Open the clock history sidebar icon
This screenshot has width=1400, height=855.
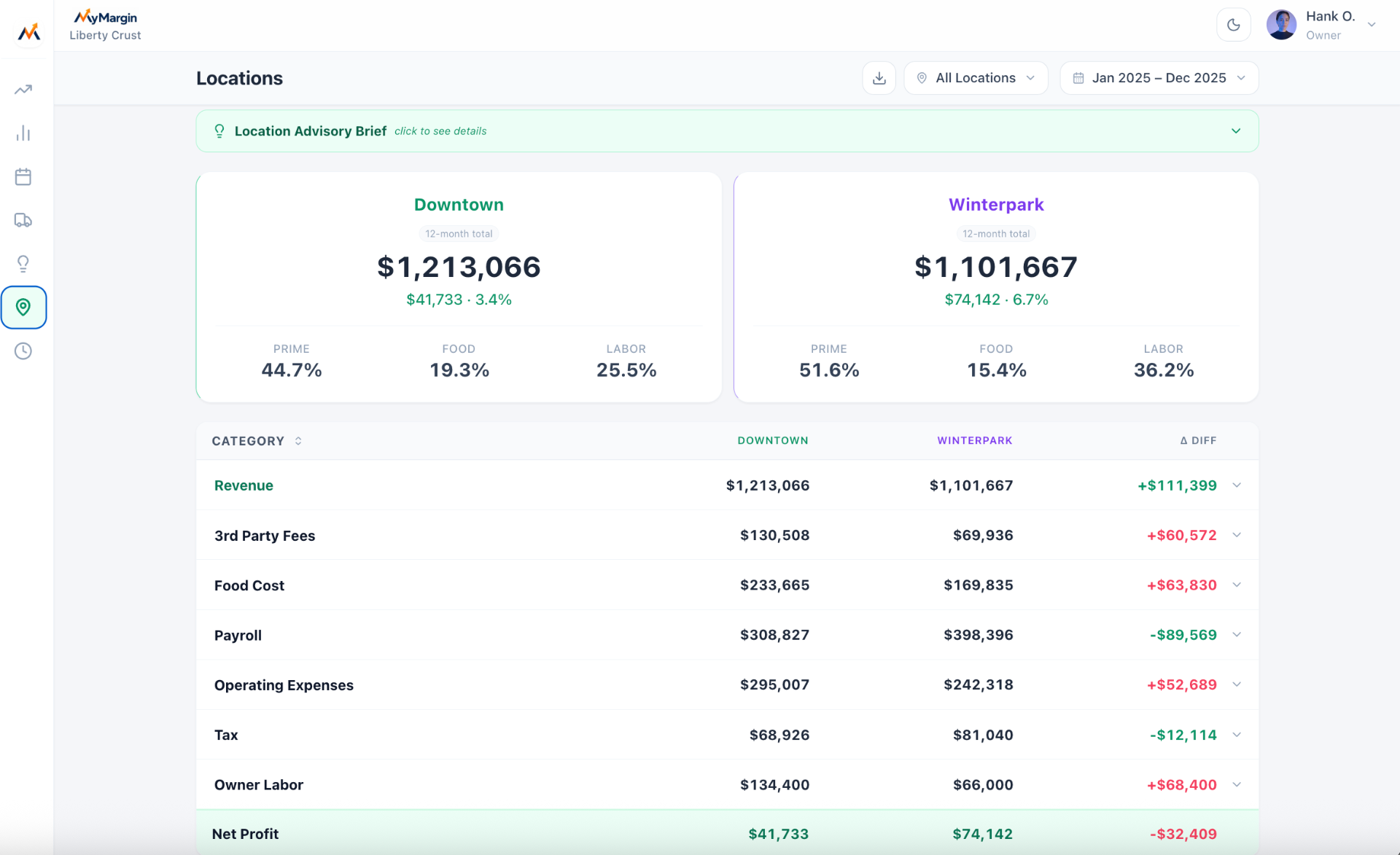(23, 351)
